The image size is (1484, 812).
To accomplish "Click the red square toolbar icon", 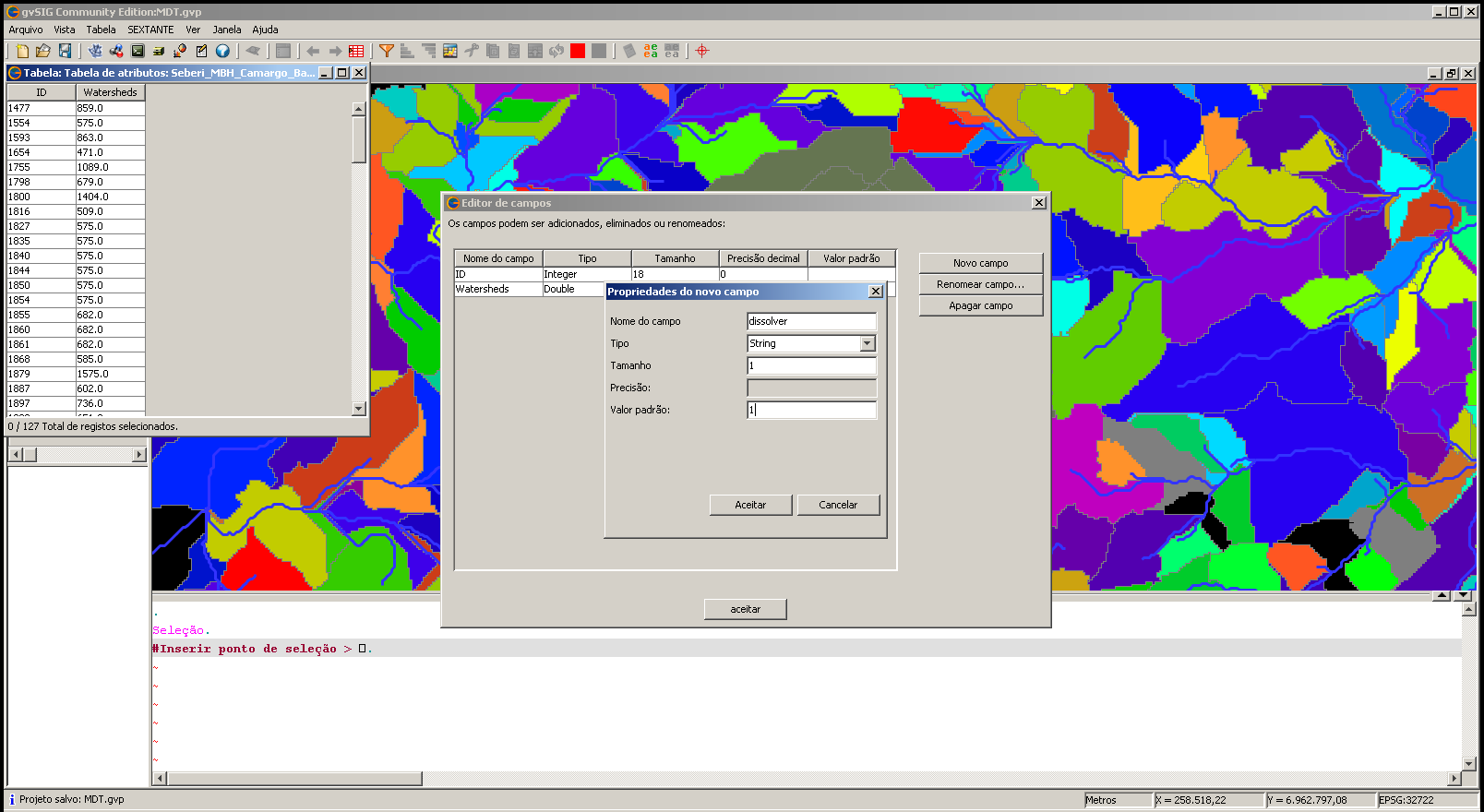I will [578, 51].
